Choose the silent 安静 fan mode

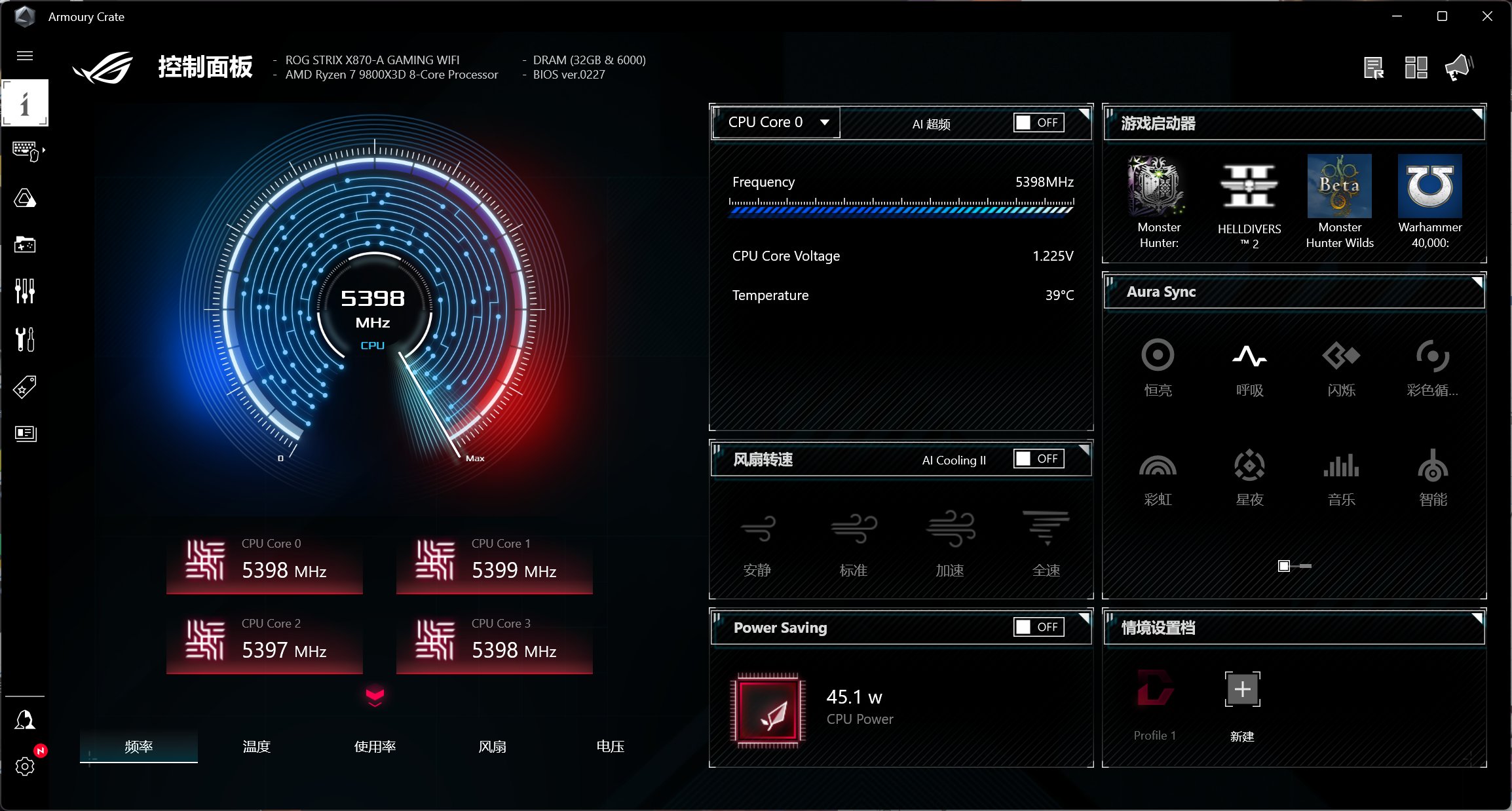click(x=757, y=545)
